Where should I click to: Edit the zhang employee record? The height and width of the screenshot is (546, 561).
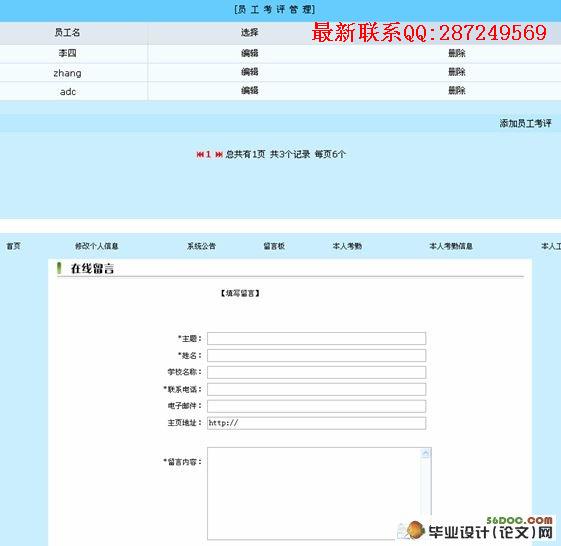[249, 72]
